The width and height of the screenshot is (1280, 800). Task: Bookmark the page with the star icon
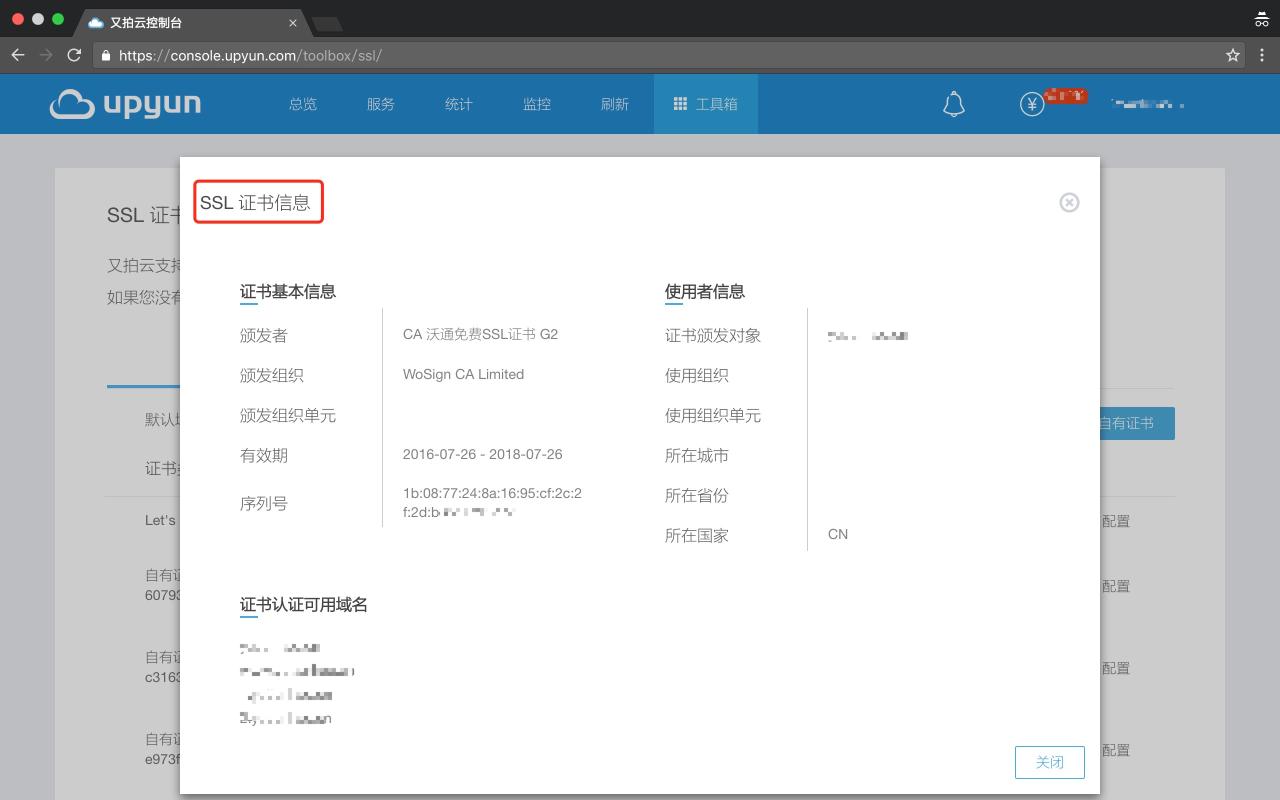tap(1233, 55)
